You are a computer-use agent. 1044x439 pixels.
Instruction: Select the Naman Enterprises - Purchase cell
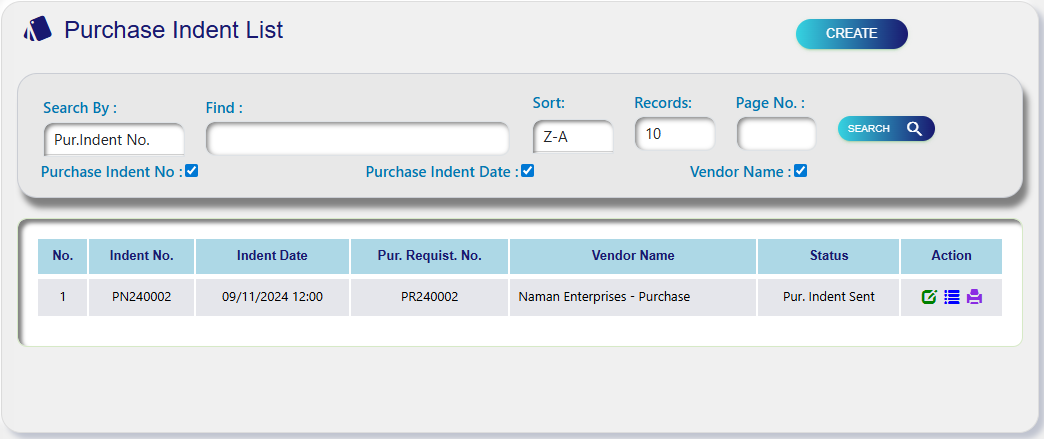coord(604,297)
